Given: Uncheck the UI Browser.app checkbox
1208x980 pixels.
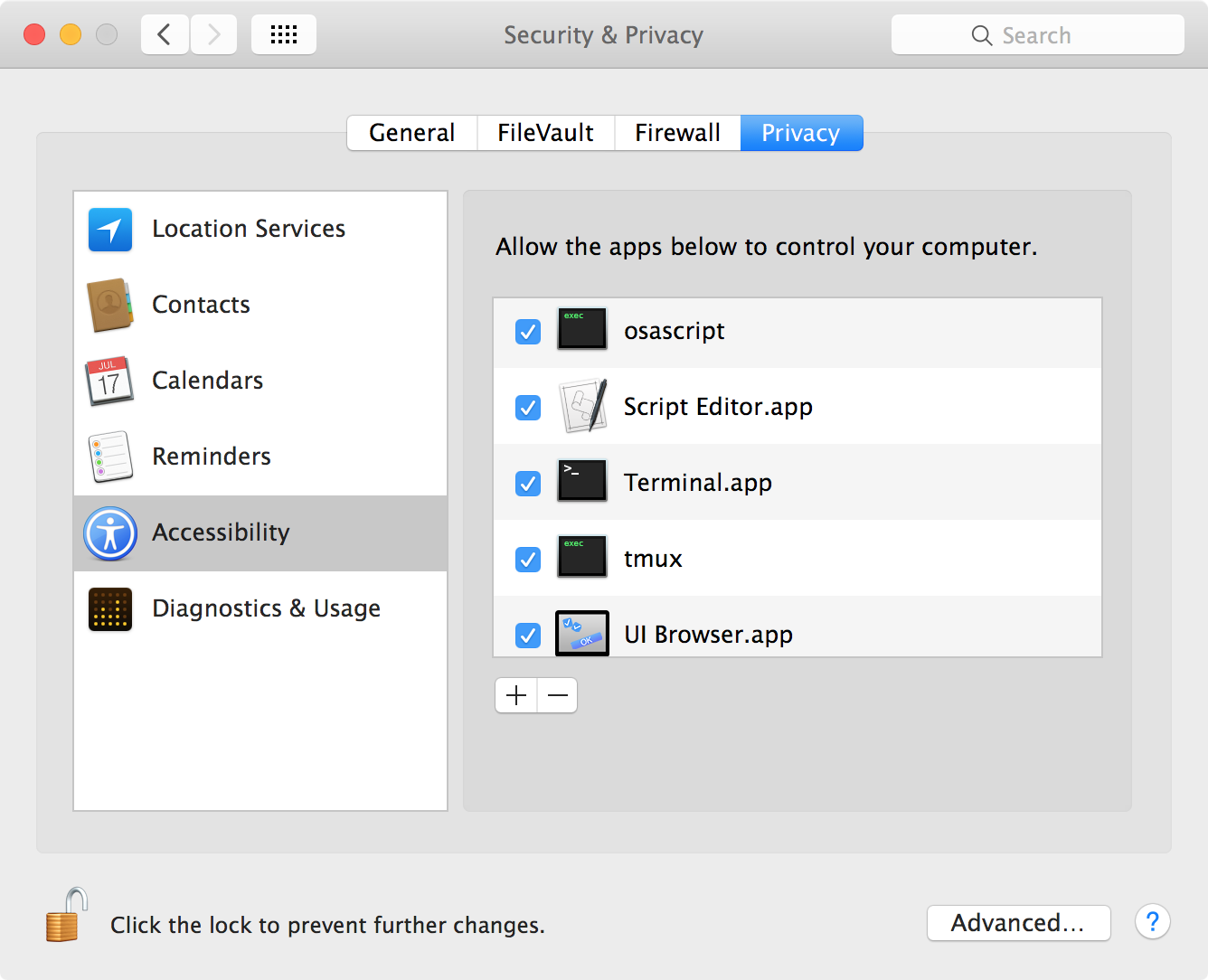Looking at the screenshot, I should point(528,636).
